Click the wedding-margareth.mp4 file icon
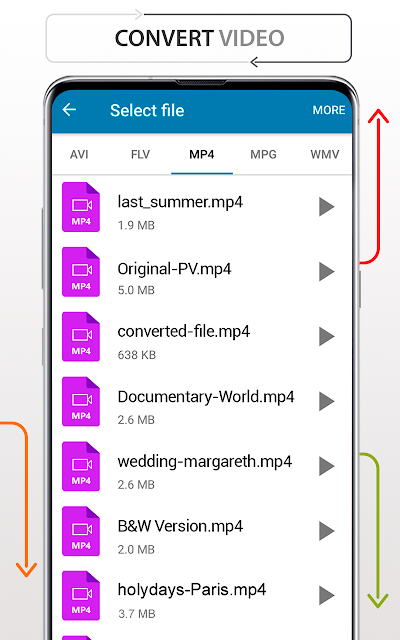This screenshot has height=640, width=400. [x=81, y=467]
